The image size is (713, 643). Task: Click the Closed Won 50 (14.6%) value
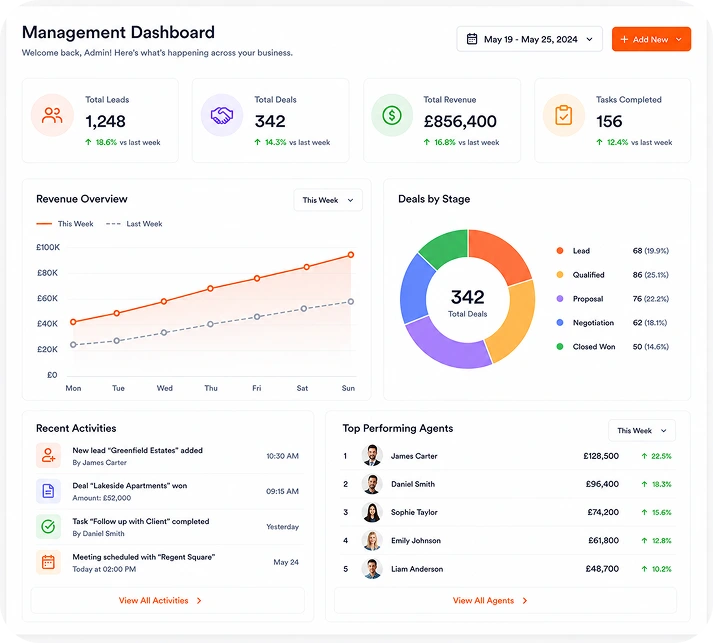point(650,347)
